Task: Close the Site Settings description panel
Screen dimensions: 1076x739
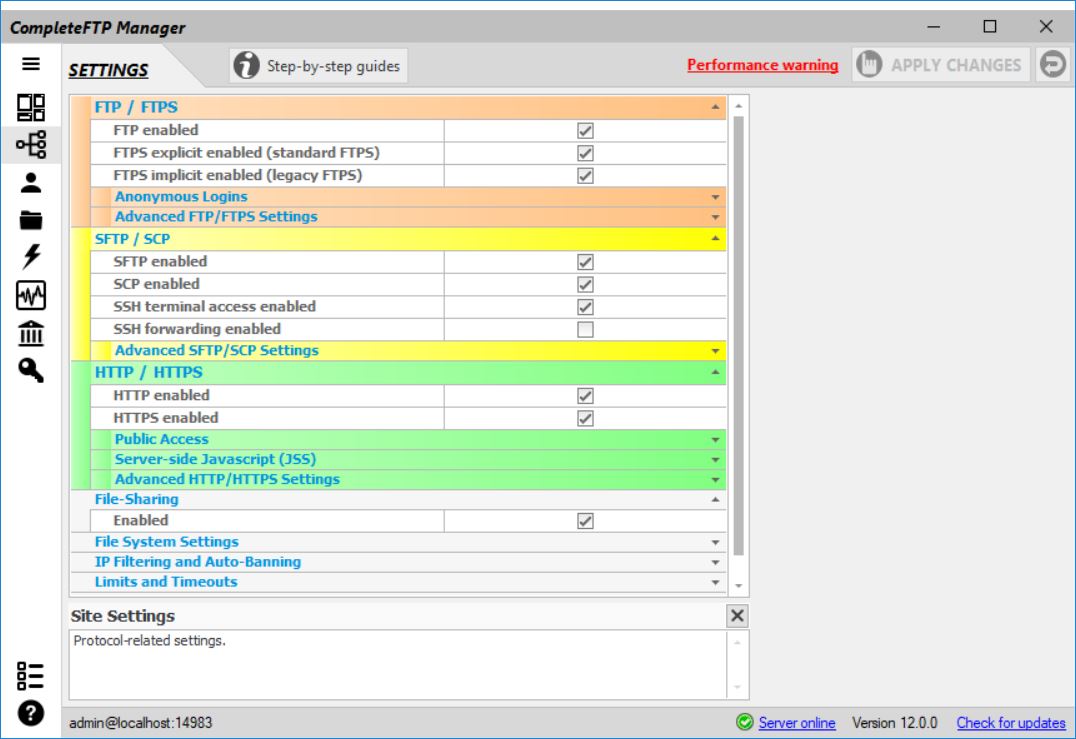Action: click(737, 615)
